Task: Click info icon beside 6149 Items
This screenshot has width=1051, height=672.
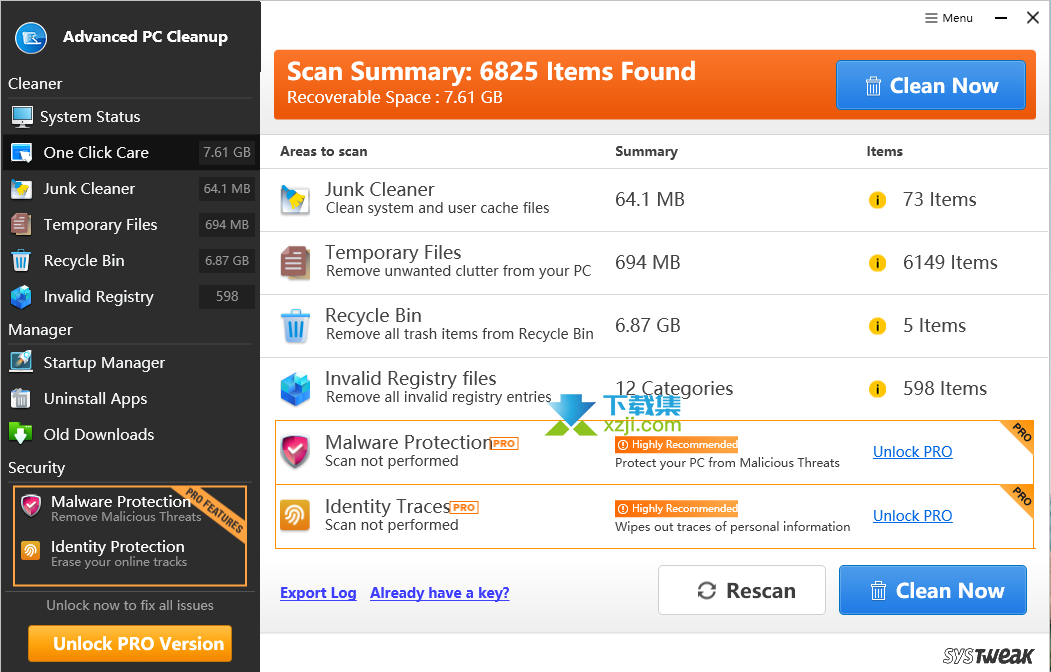Action: (877, 263)
